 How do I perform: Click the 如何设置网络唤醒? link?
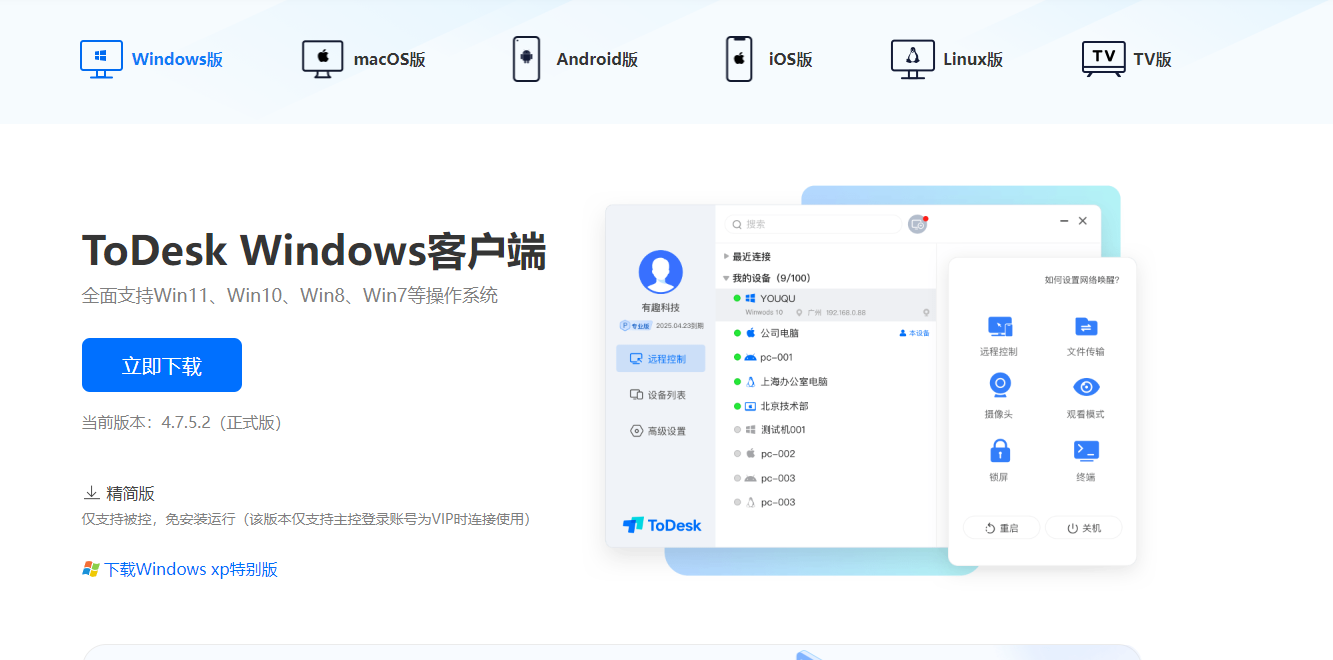1082,280
